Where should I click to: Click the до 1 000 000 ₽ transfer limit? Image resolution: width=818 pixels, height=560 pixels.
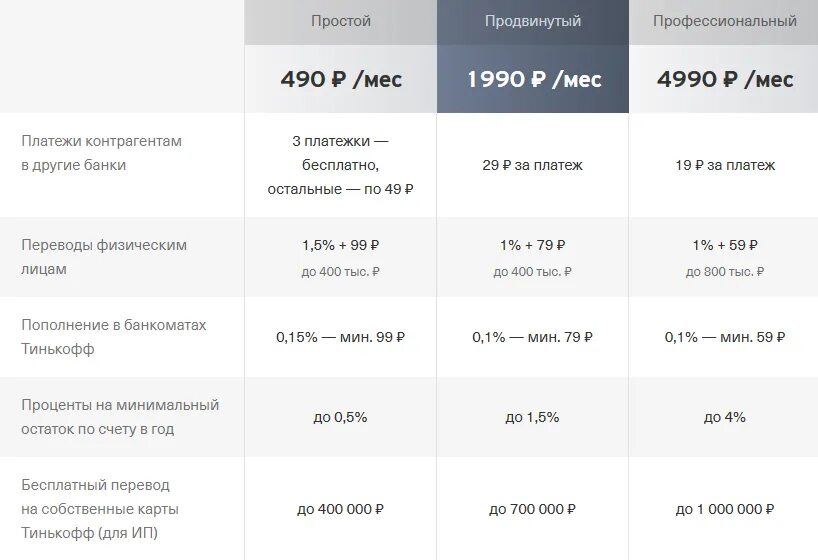pyautogui.click(x=725, y=509)
